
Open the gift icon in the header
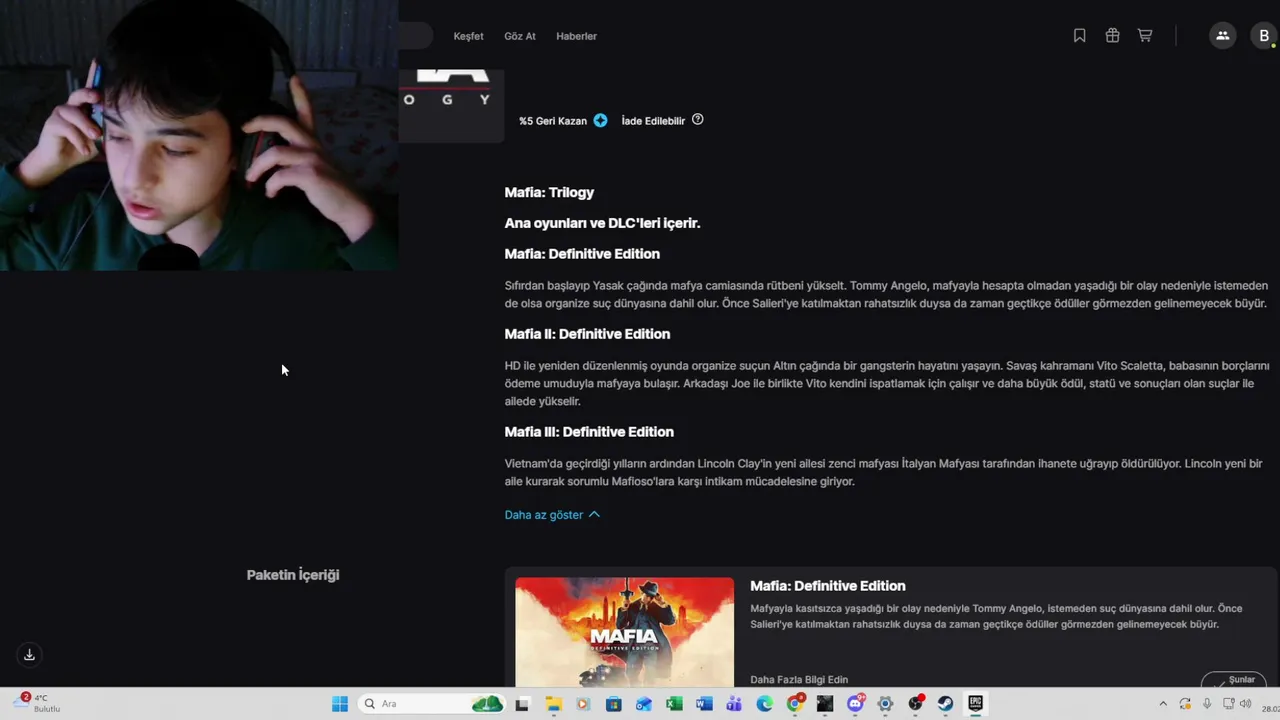1112,36
